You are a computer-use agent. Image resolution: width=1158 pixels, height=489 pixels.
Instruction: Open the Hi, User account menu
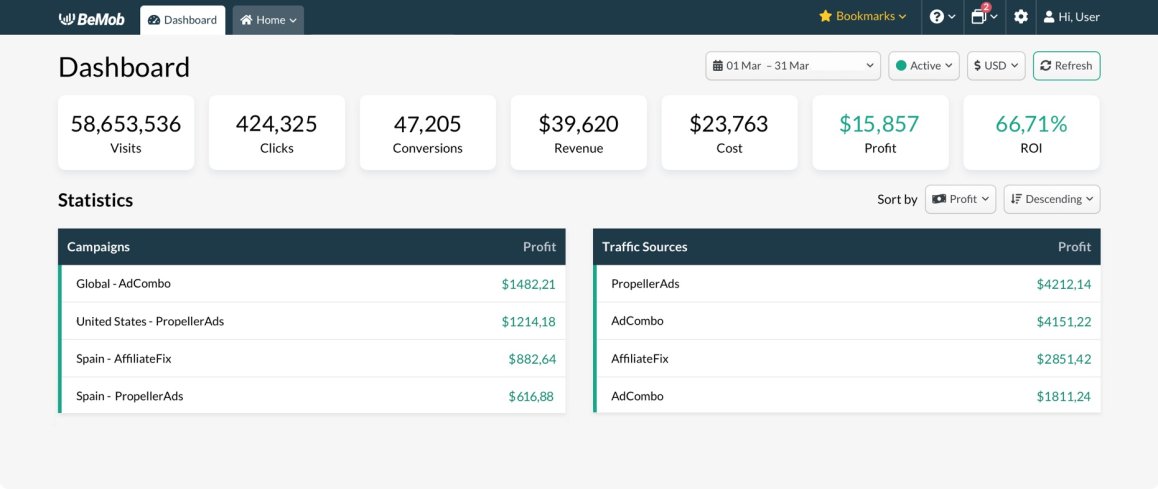1072,16
